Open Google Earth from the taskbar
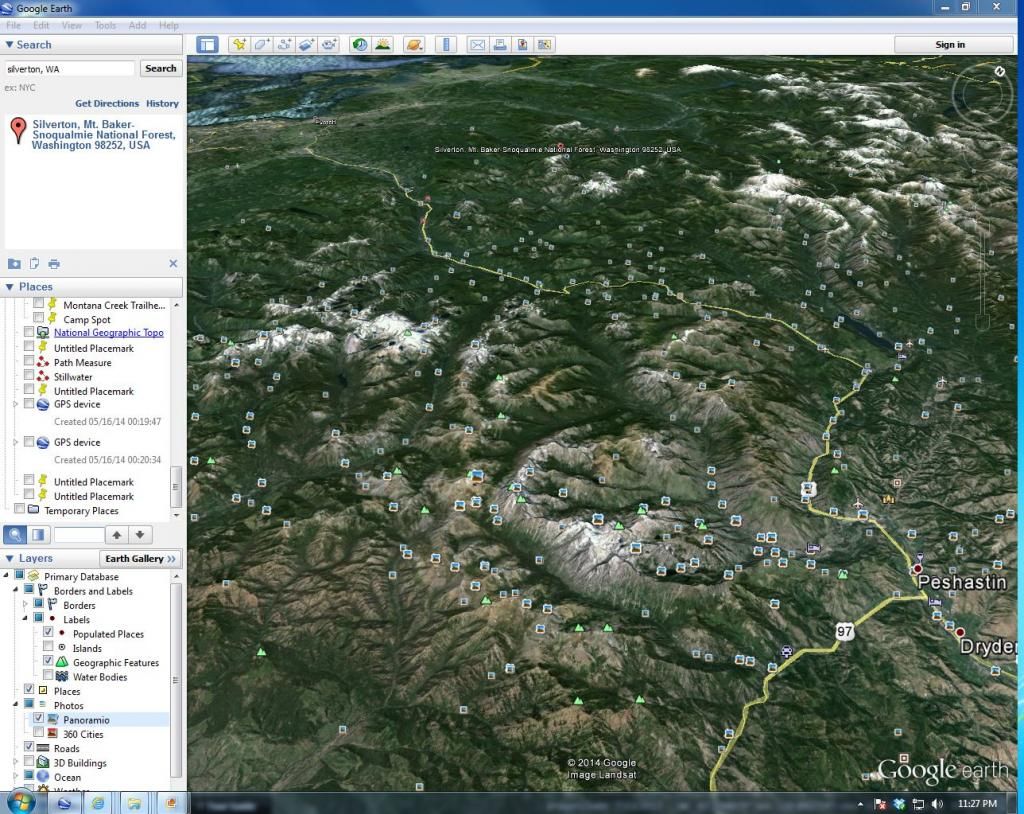 64,803
